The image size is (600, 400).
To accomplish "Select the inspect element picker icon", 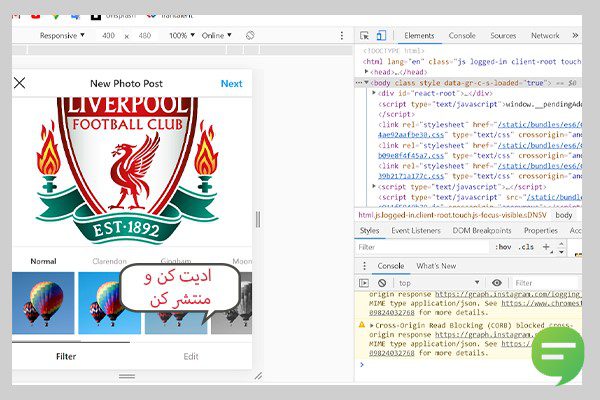I will (x=364, y=36).
